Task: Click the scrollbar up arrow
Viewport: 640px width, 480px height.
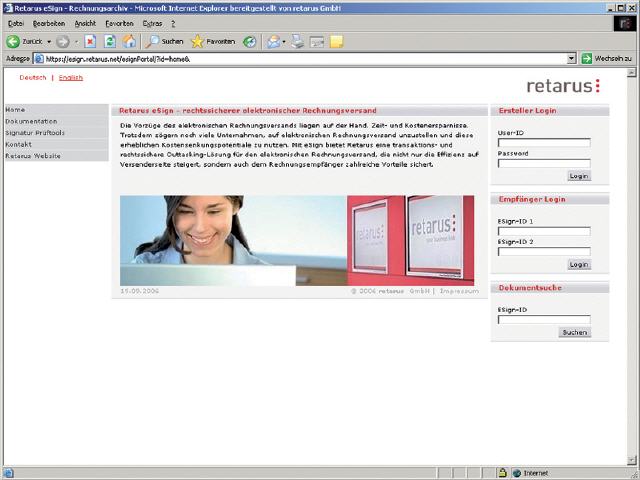Action: [x=631, y=73]
